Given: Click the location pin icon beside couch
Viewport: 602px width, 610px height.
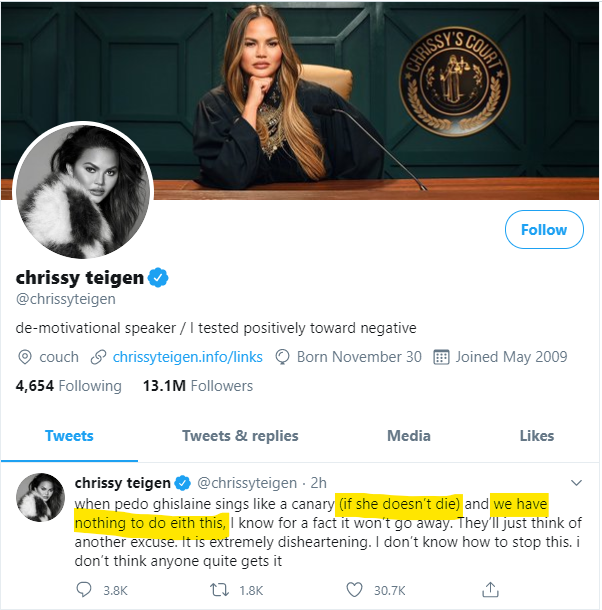Looking at the screenshot, I should click(25, 357).
